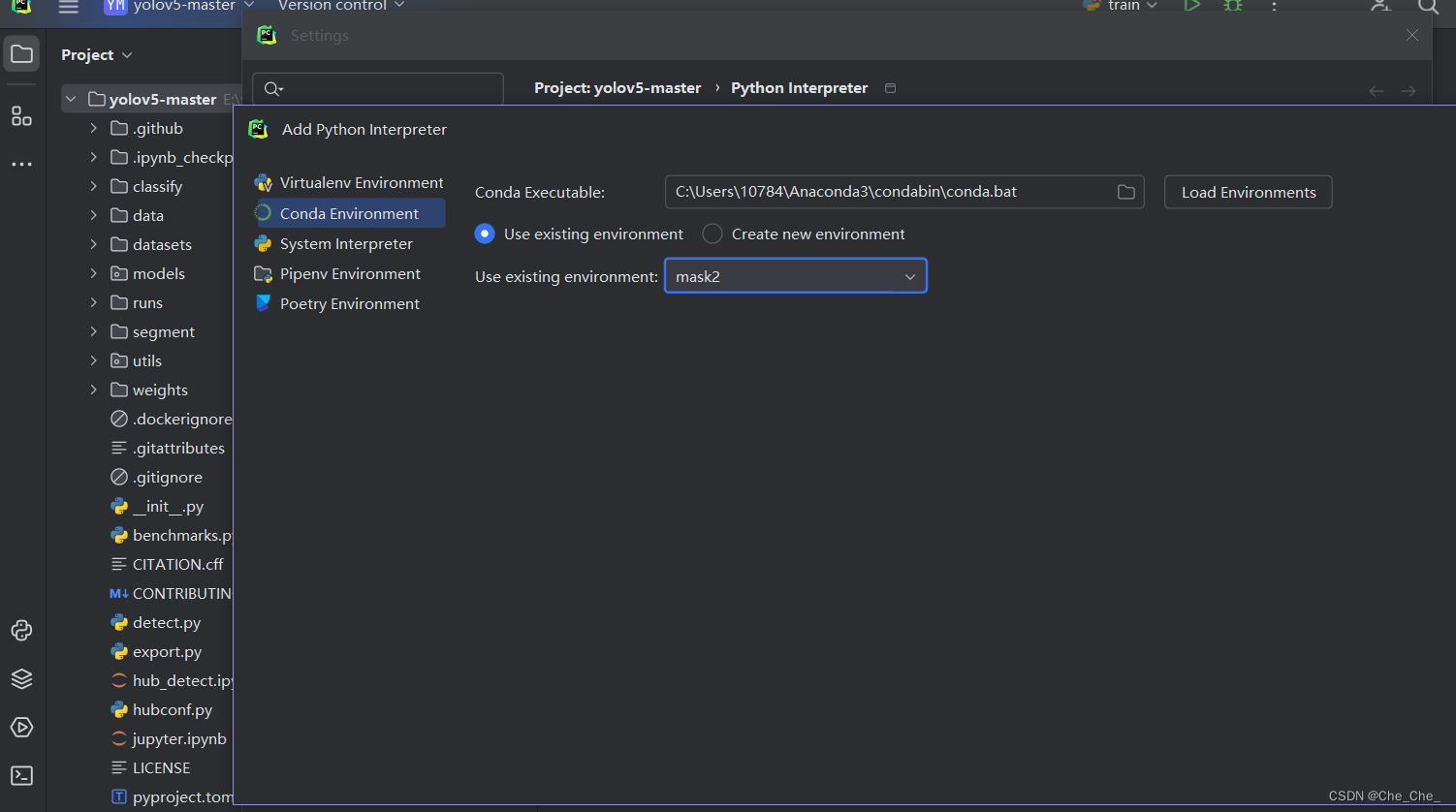Viewport: 1456px width, 812px height.
Task: Click the folder browse icon for Conda Executable
Action: pos(1125,192)
